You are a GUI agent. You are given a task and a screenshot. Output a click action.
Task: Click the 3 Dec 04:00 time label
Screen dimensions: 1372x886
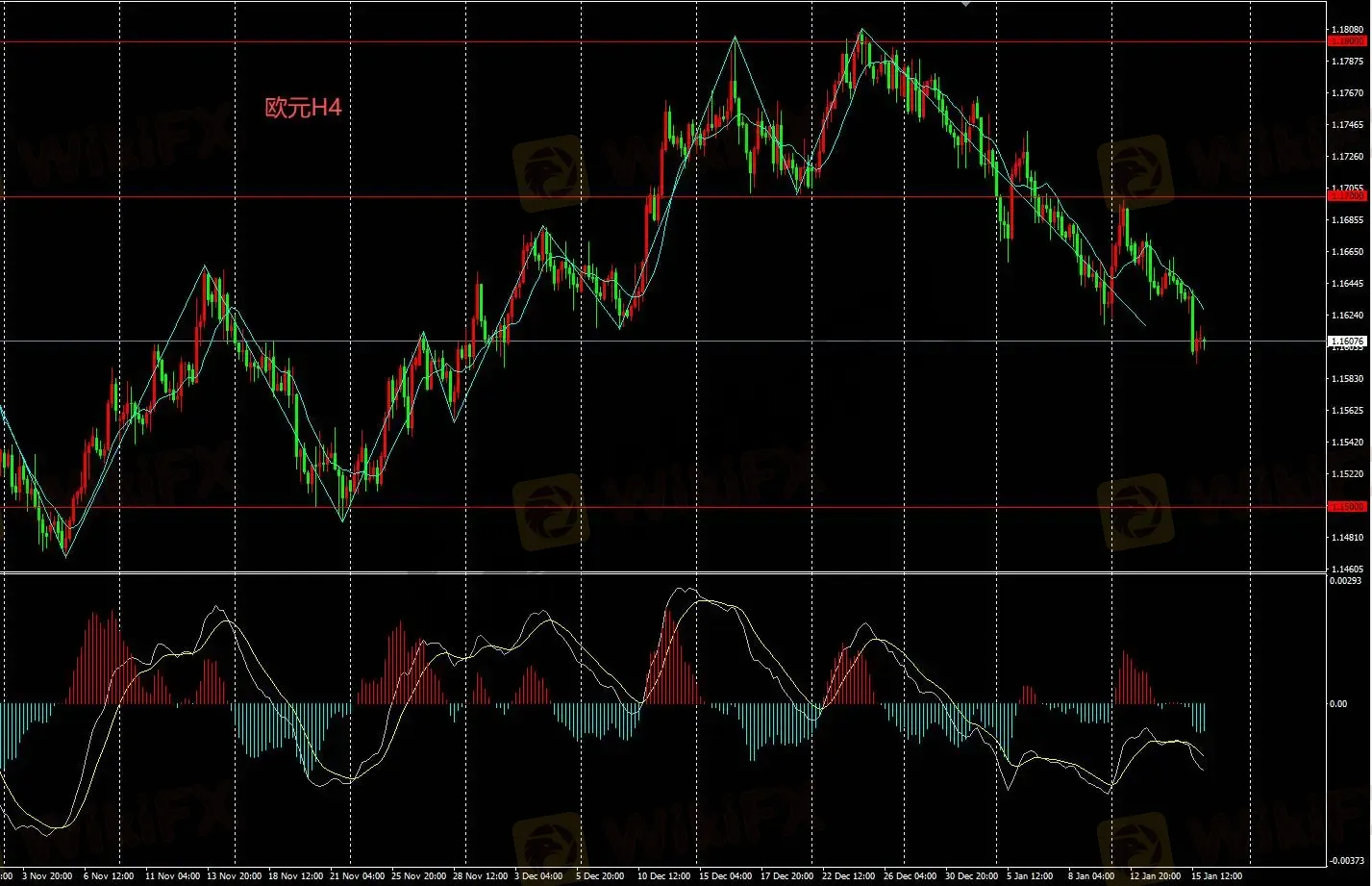click(537, 877)
